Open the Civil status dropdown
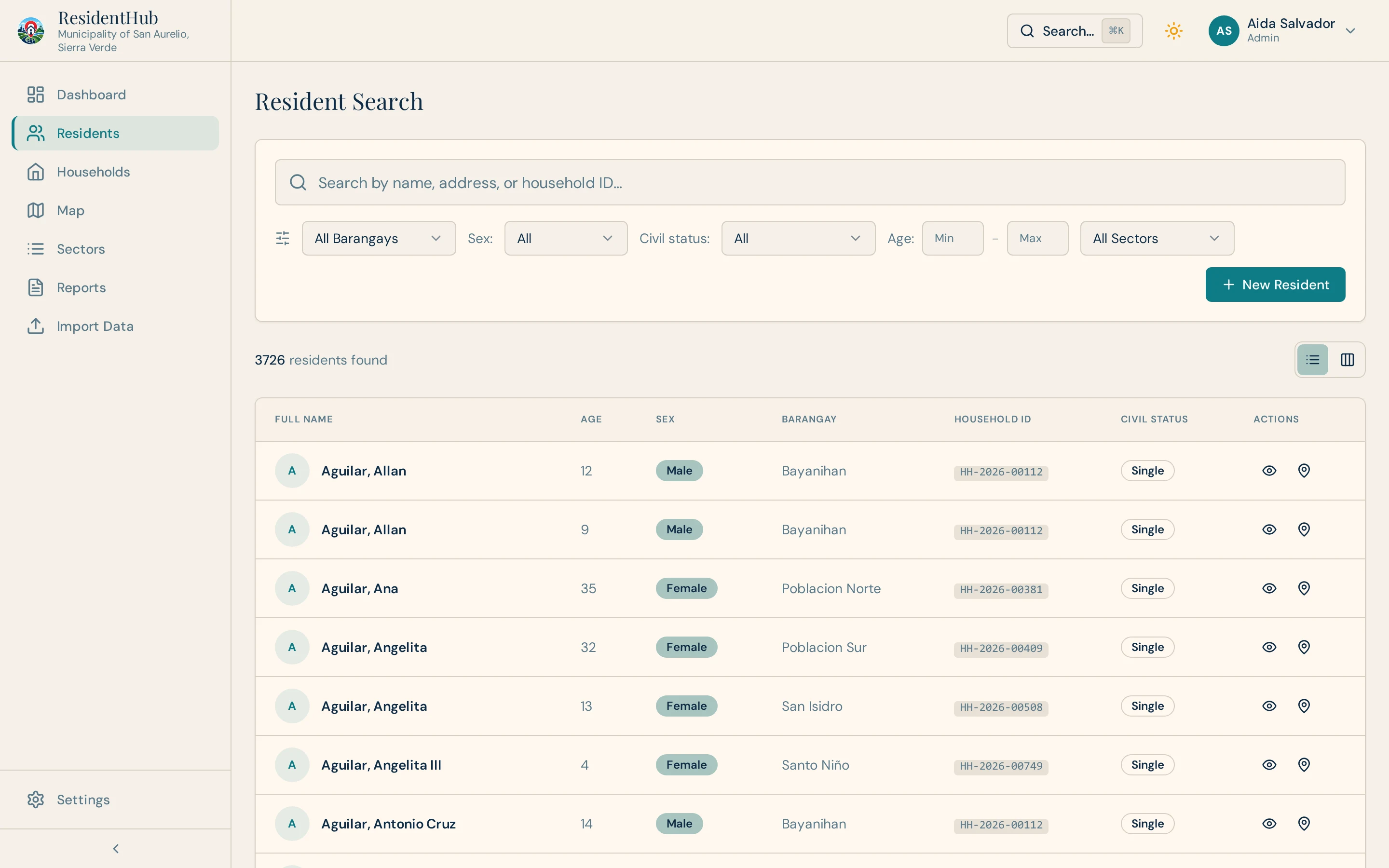Viewport: 1389px width, 868px height. coord(798,238)
